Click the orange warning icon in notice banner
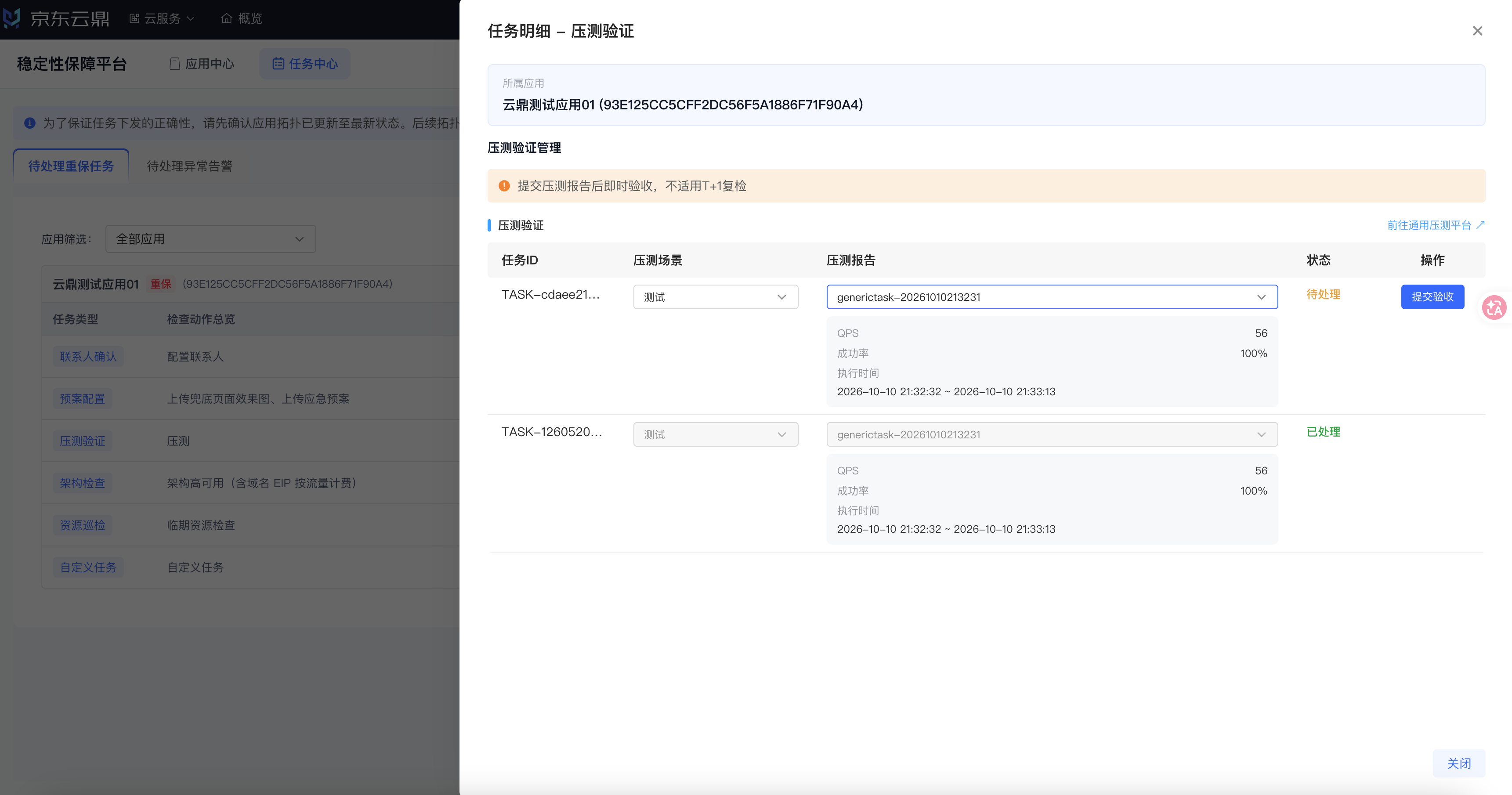The width and height of the screenshot is (1512, 795). [x=504, y=186]
